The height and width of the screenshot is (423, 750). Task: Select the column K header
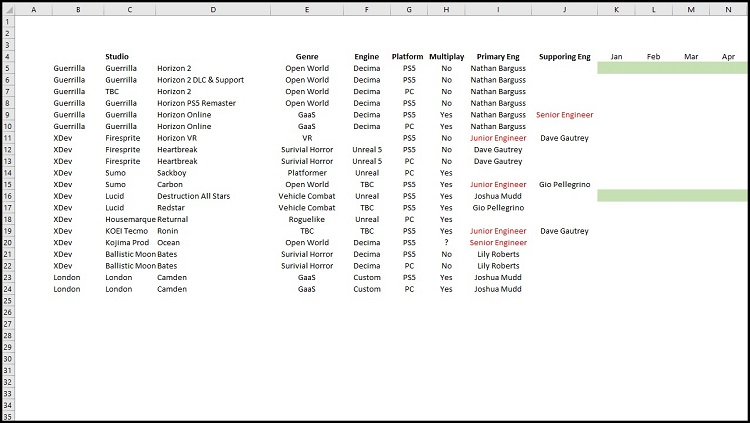[616, 10]
